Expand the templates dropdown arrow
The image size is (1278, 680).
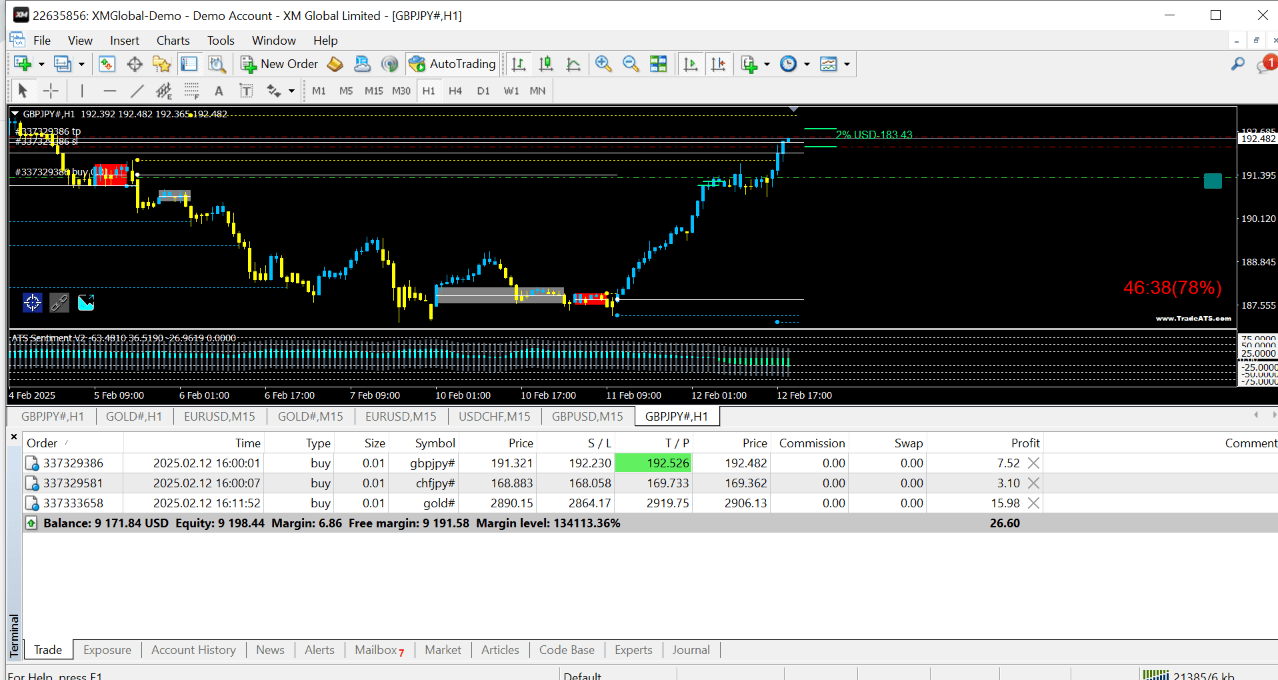pos(847,64)
